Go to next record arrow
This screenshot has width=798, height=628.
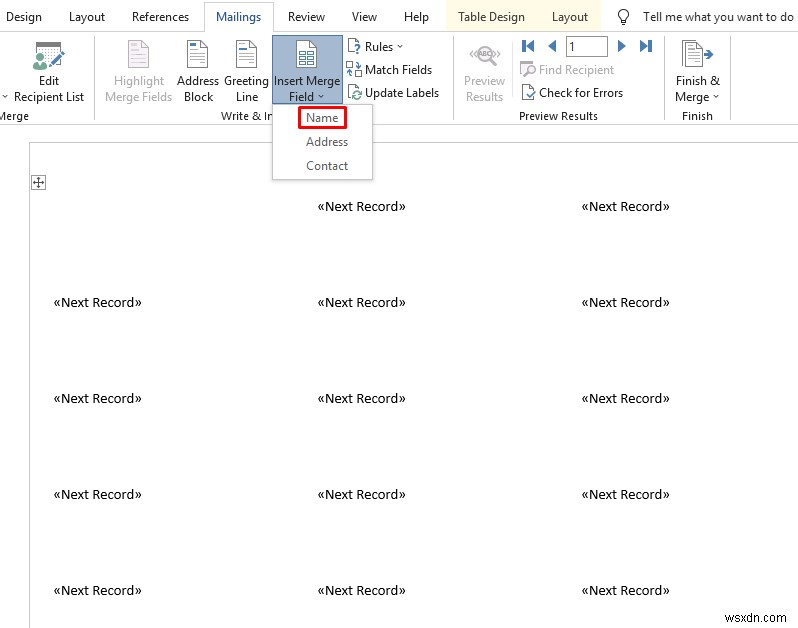tap(621, 46)
